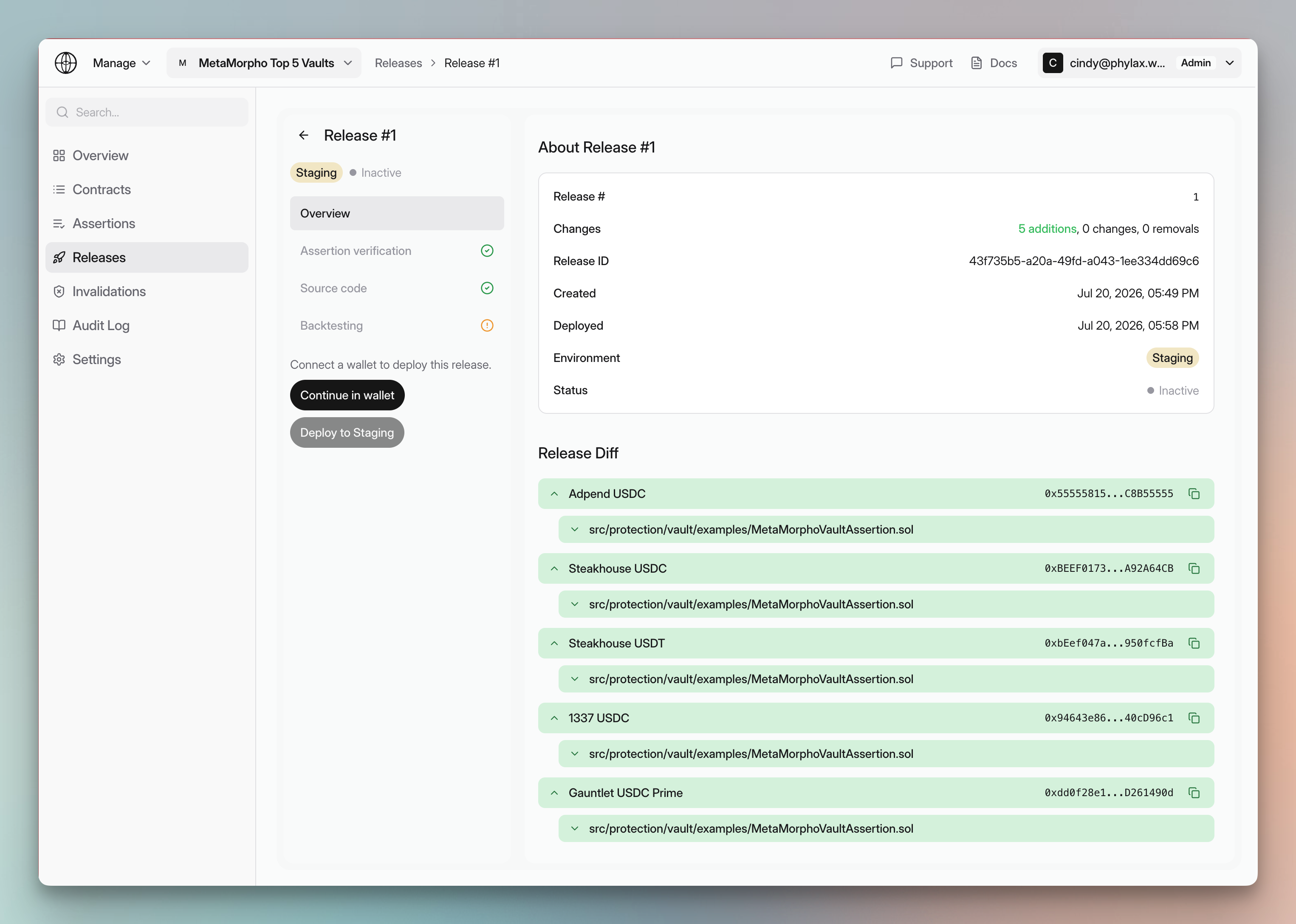The image size is (1296, 924).
Task: Collapse the 1337 USDC diff section
Action: click(x=554, y=718)
